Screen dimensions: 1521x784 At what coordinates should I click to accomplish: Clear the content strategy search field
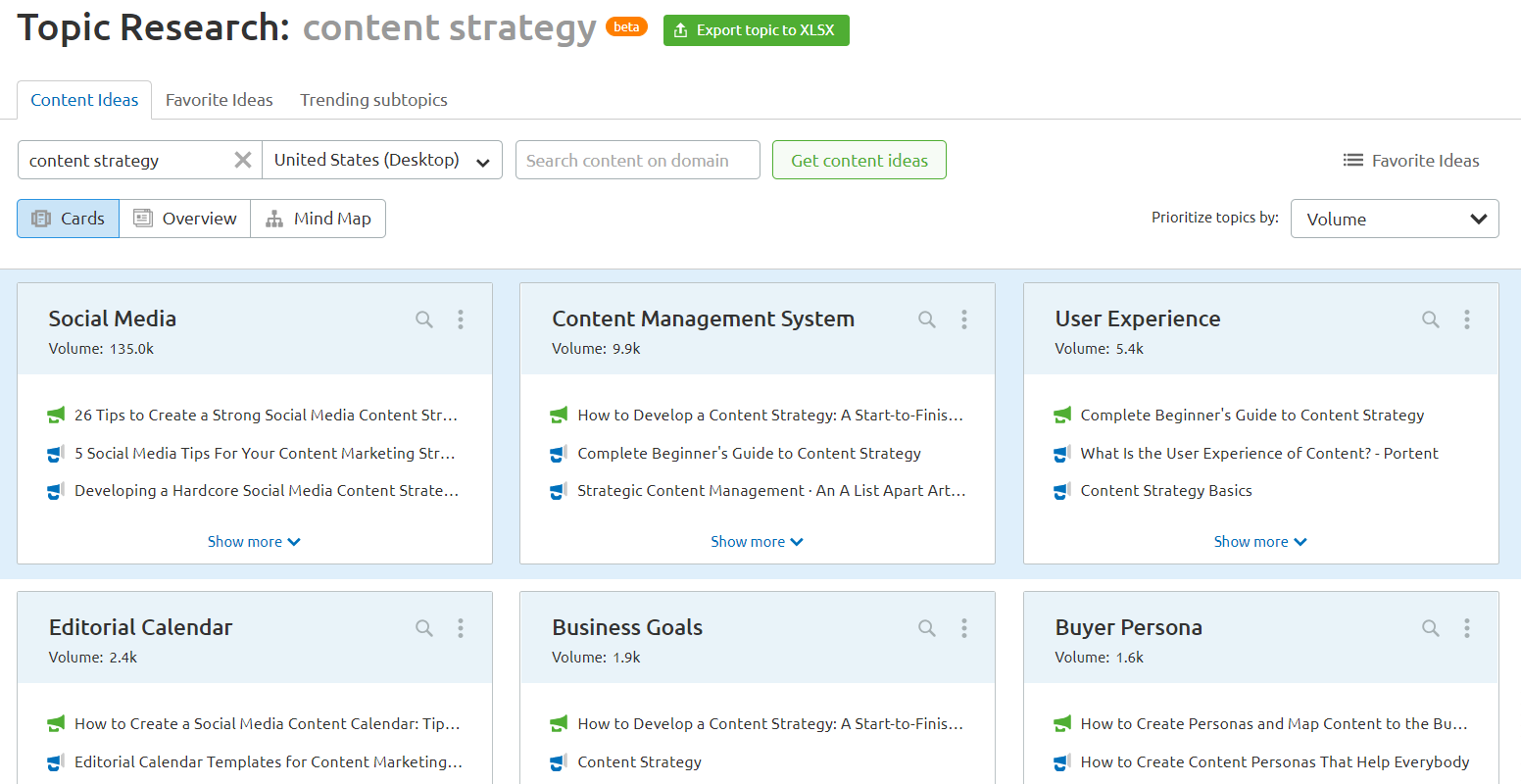point(243,160)
